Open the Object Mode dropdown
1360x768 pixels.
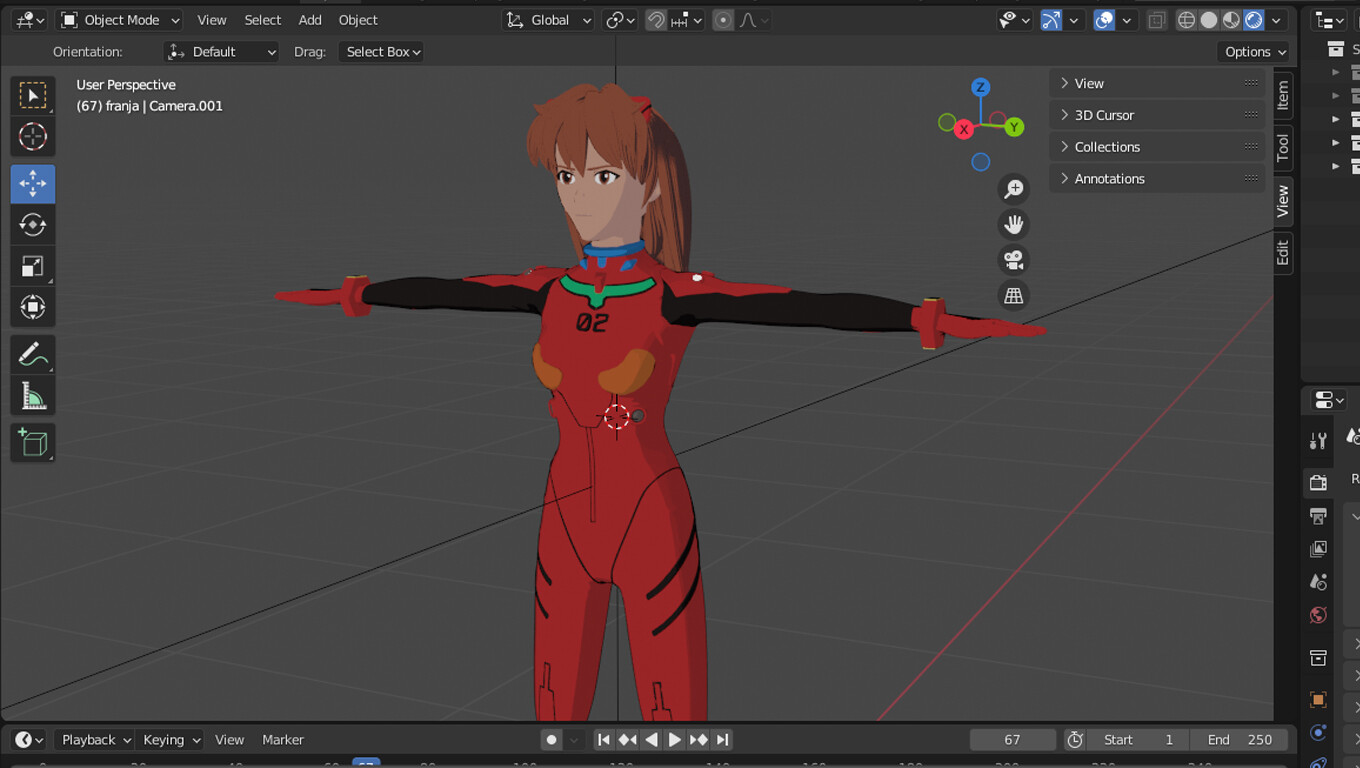[119, 20]
